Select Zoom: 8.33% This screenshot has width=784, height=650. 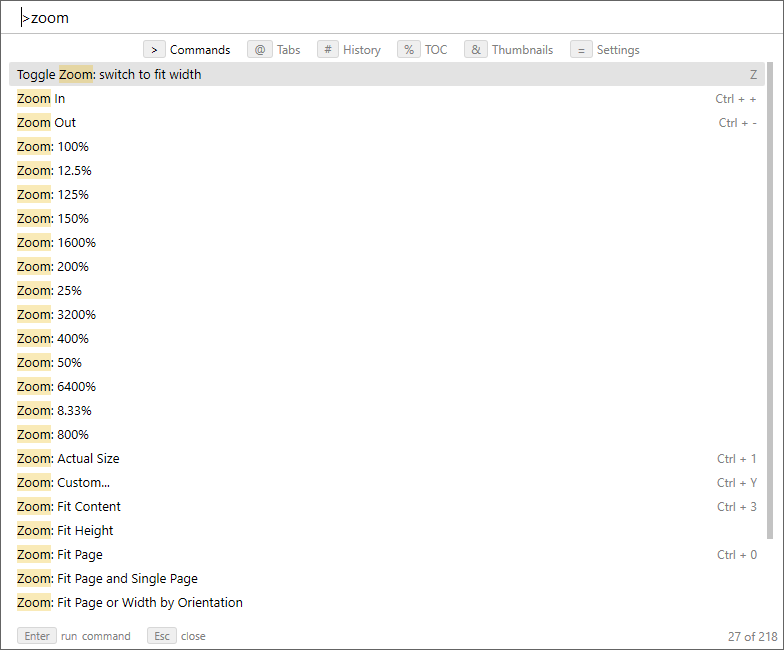tap(387, 410)
